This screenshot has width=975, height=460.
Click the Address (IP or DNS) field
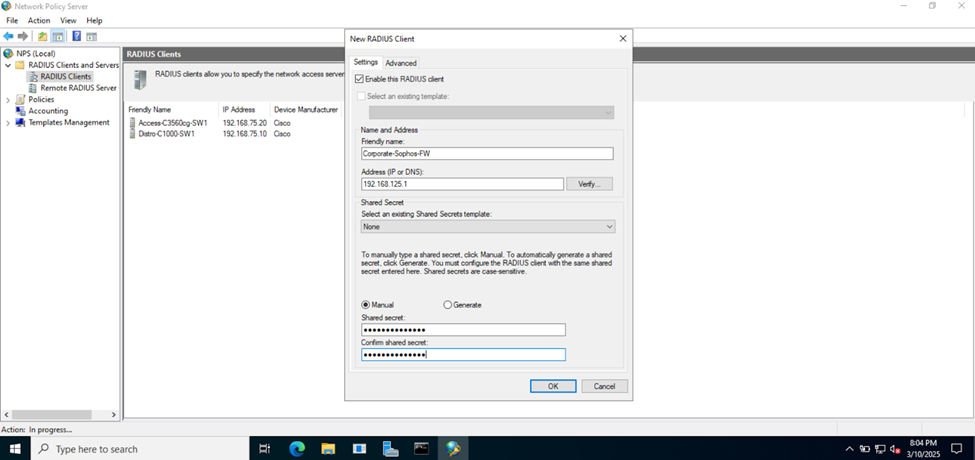462,184
